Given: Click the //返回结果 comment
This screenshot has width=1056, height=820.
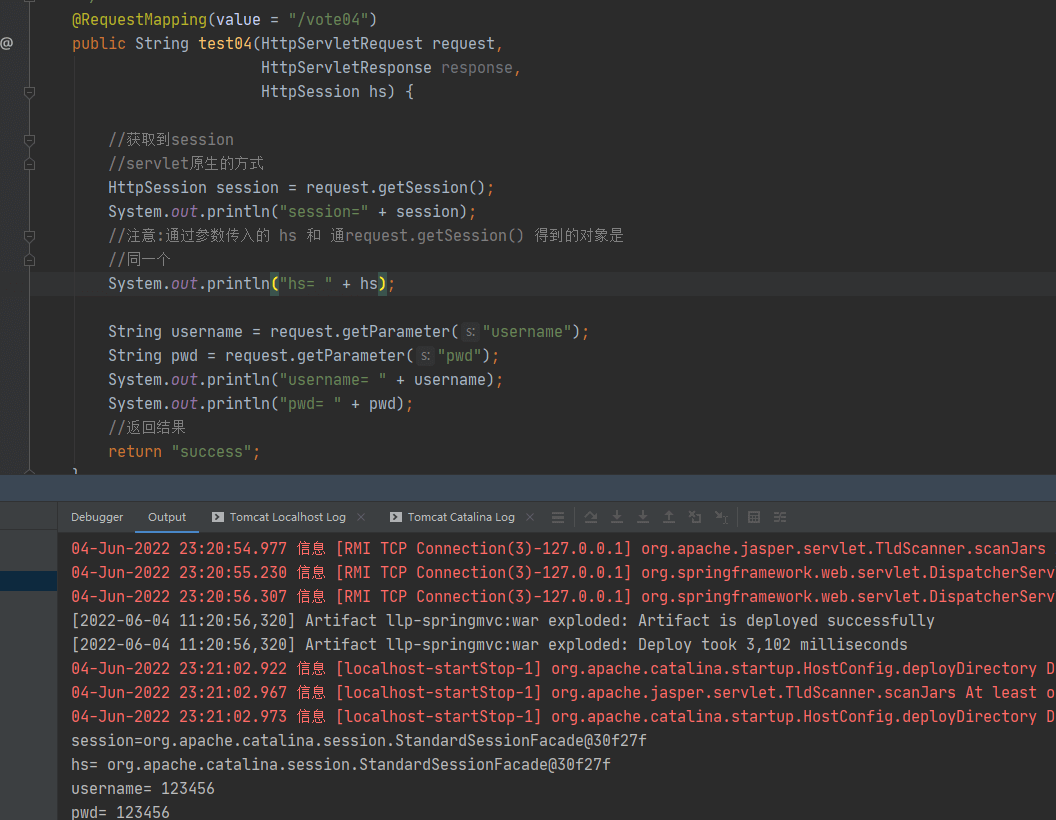Looking at the screenshot, I should coord(147,428).
